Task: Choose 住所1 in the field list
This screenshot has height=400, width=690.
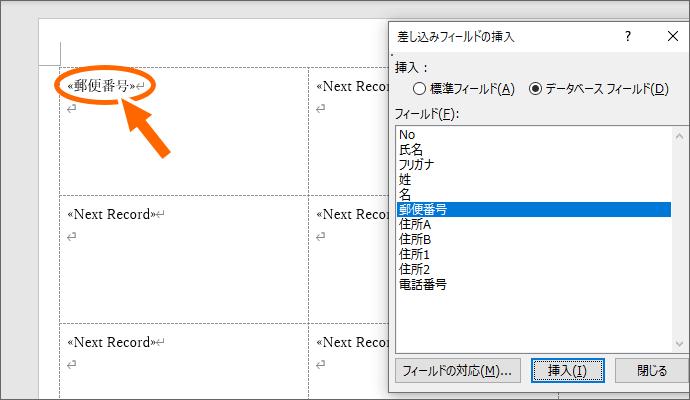Action: [x=414, y=254]
